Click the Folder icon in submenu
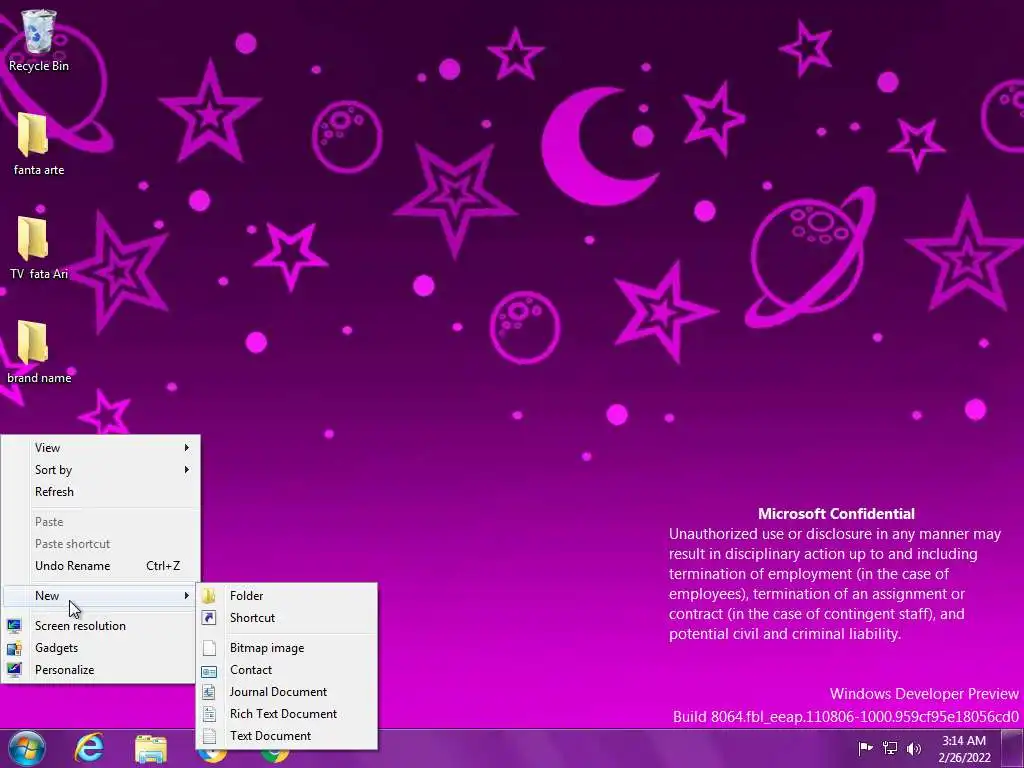Screen dimensions: 1024x768 [209, 596]
